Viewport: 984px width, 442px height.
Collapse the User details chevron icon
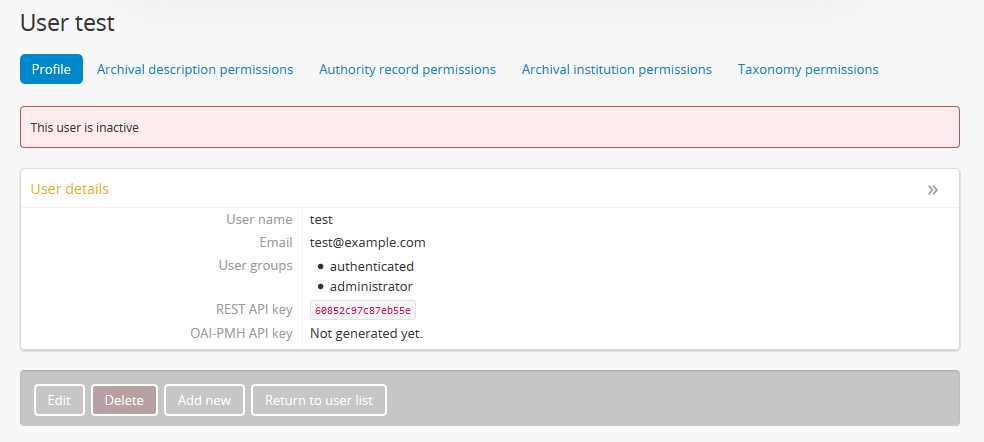click(932, 189)
